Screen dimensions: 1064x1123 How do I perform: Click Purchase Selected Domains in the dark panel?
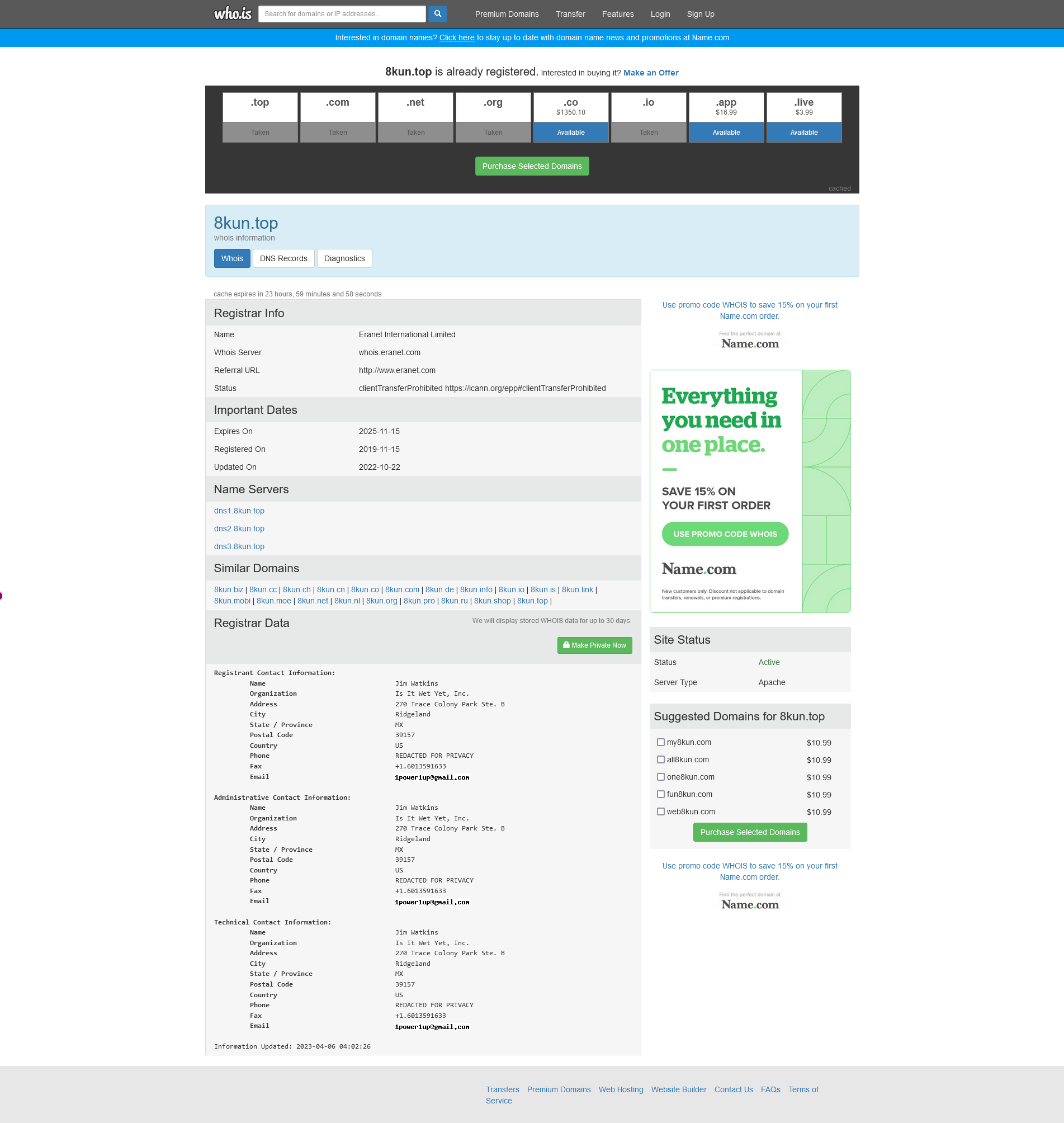tap(532, 166)
